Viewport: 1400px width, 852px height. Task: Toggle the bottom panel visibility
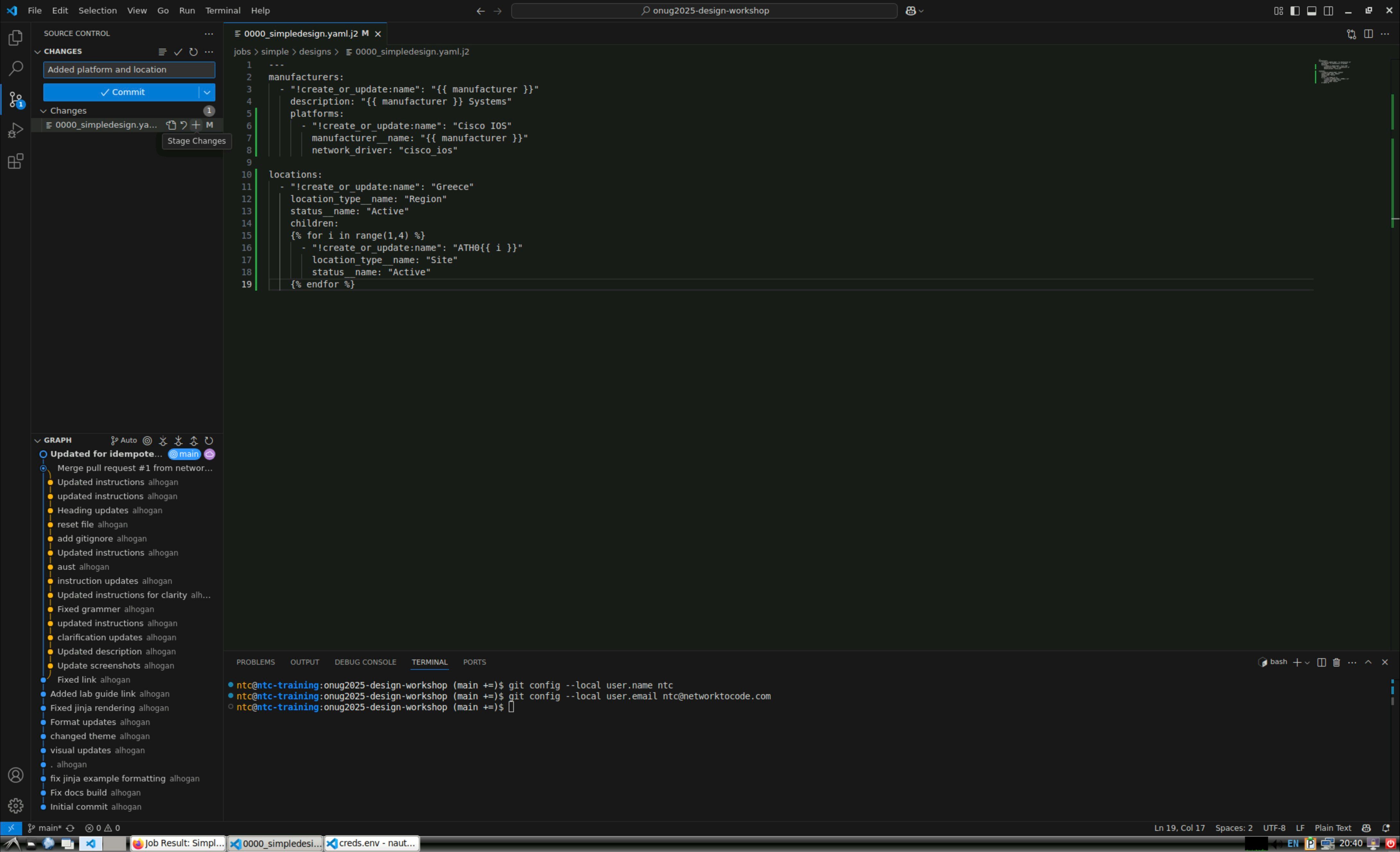[1311, 11]
